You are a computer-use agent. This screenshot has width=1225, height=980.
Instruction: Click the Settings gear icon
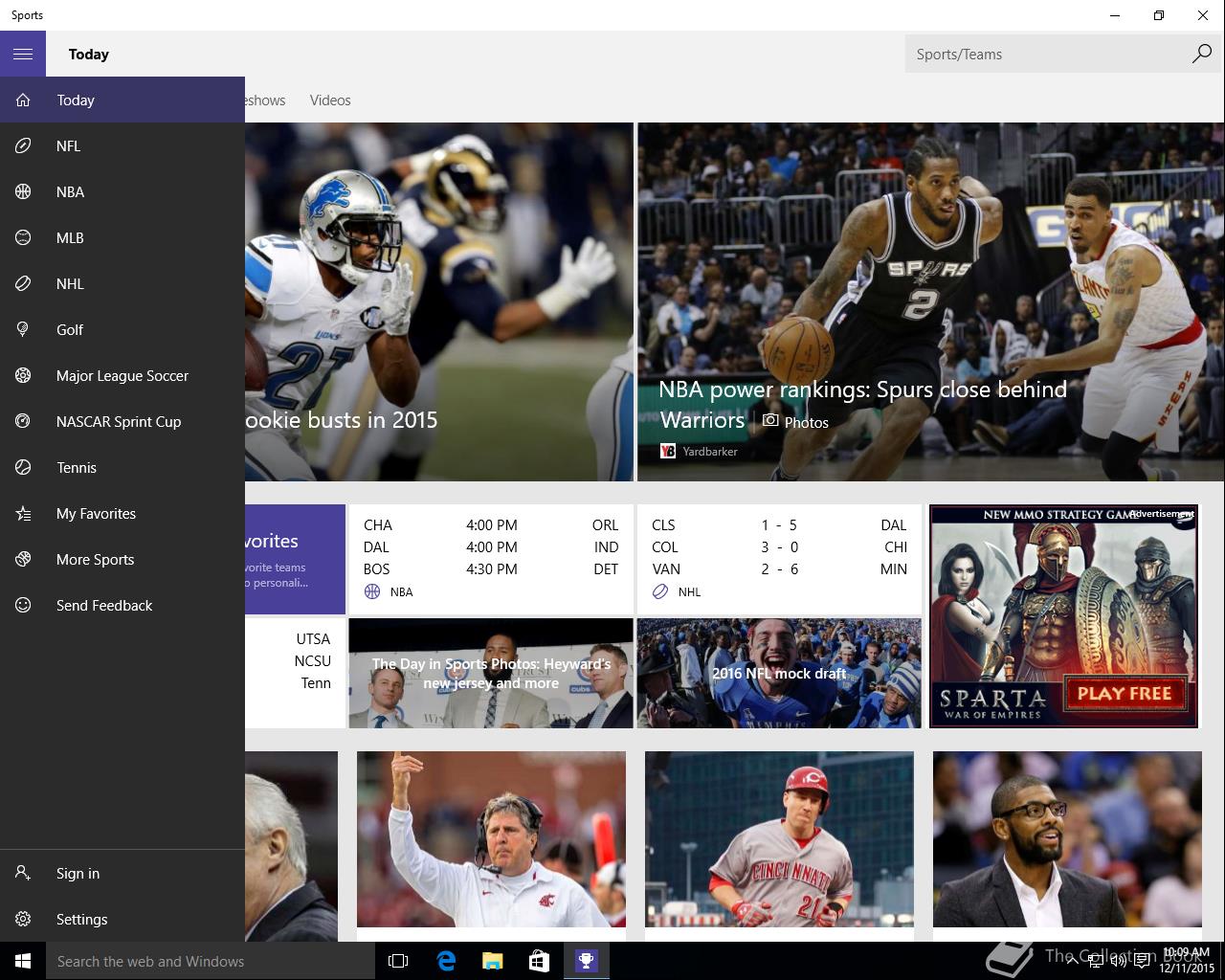[x=23, y=919]
